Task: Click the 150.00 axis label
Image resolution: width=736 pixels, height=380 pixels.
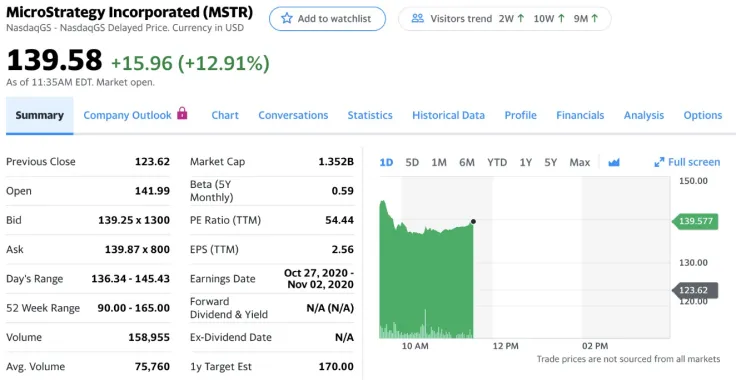Action: coord(693,181)
